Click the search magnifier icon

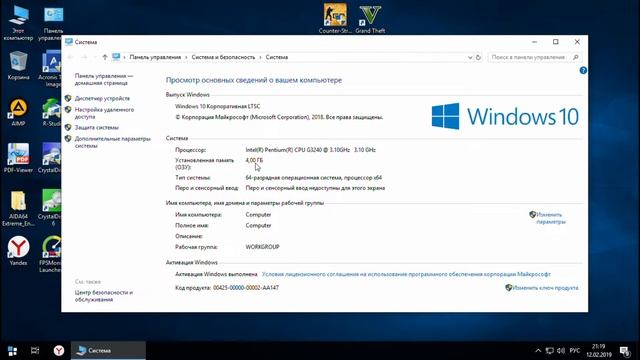576,57
